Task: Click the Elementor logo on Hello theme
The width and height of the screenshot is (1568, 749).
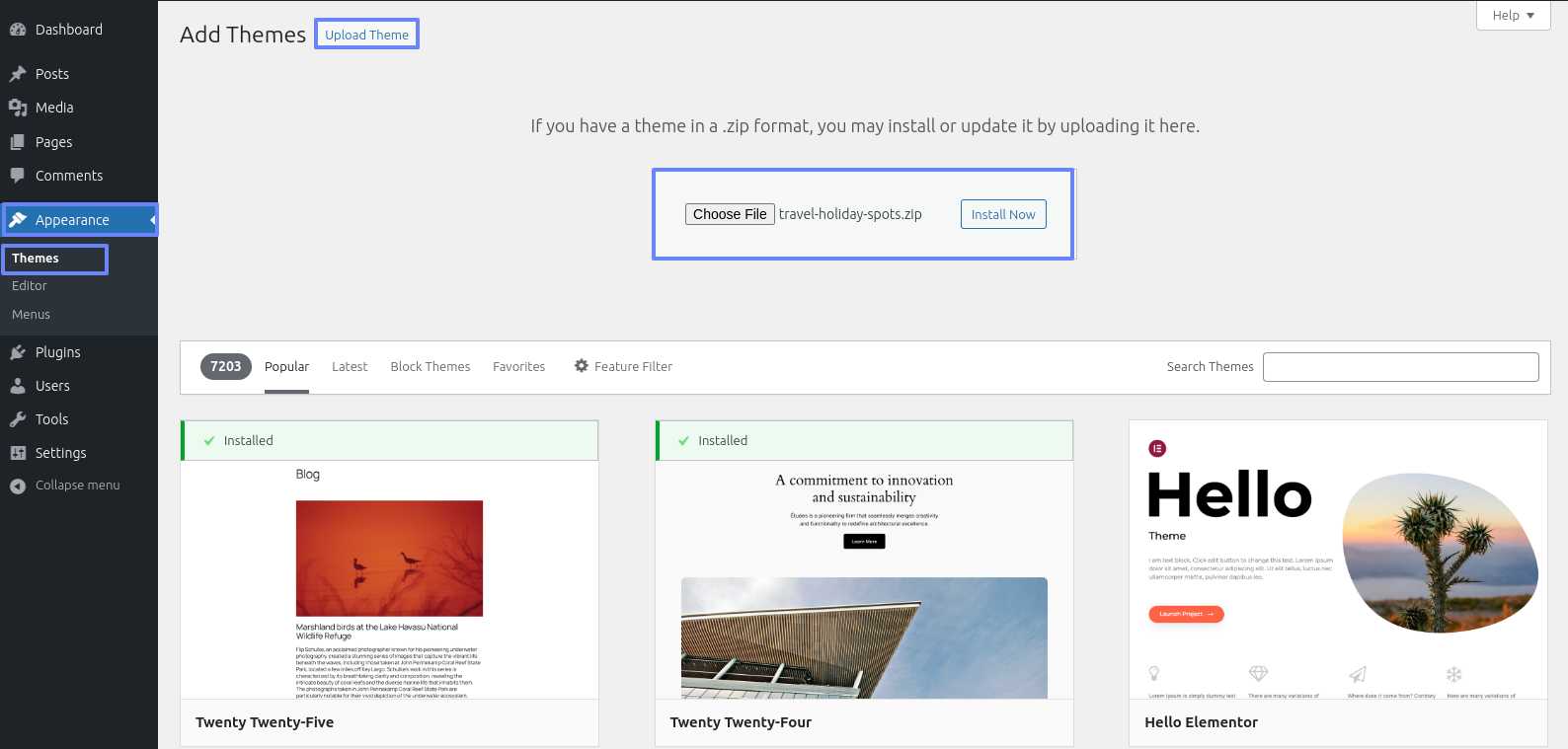Action: [1157, 448]
